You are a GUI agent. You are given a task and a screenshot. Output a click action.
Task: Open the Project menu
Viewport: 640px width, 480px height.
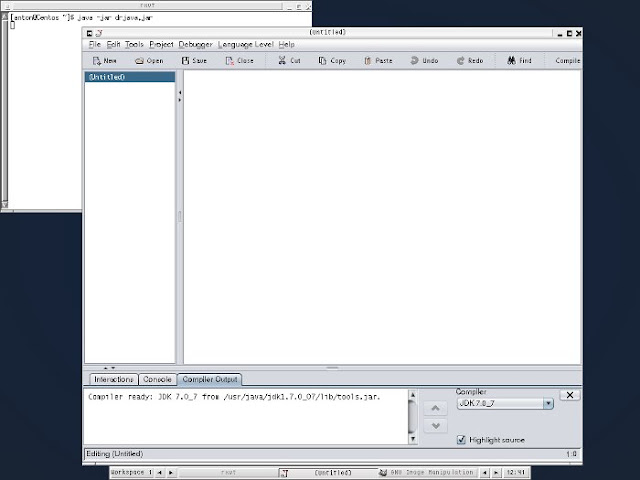tap(161, 44)
